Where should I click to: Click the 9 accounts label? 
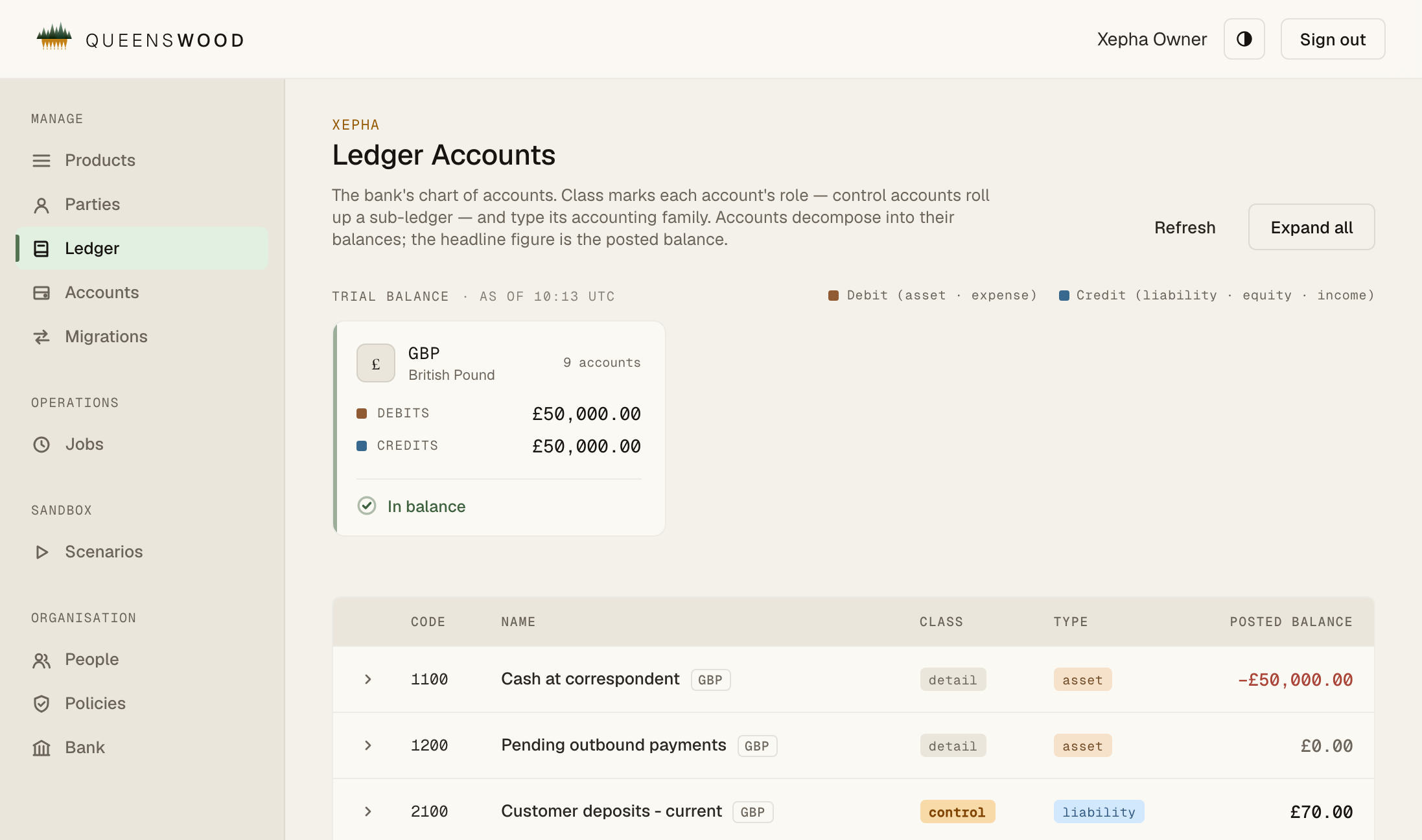(601, 363)
